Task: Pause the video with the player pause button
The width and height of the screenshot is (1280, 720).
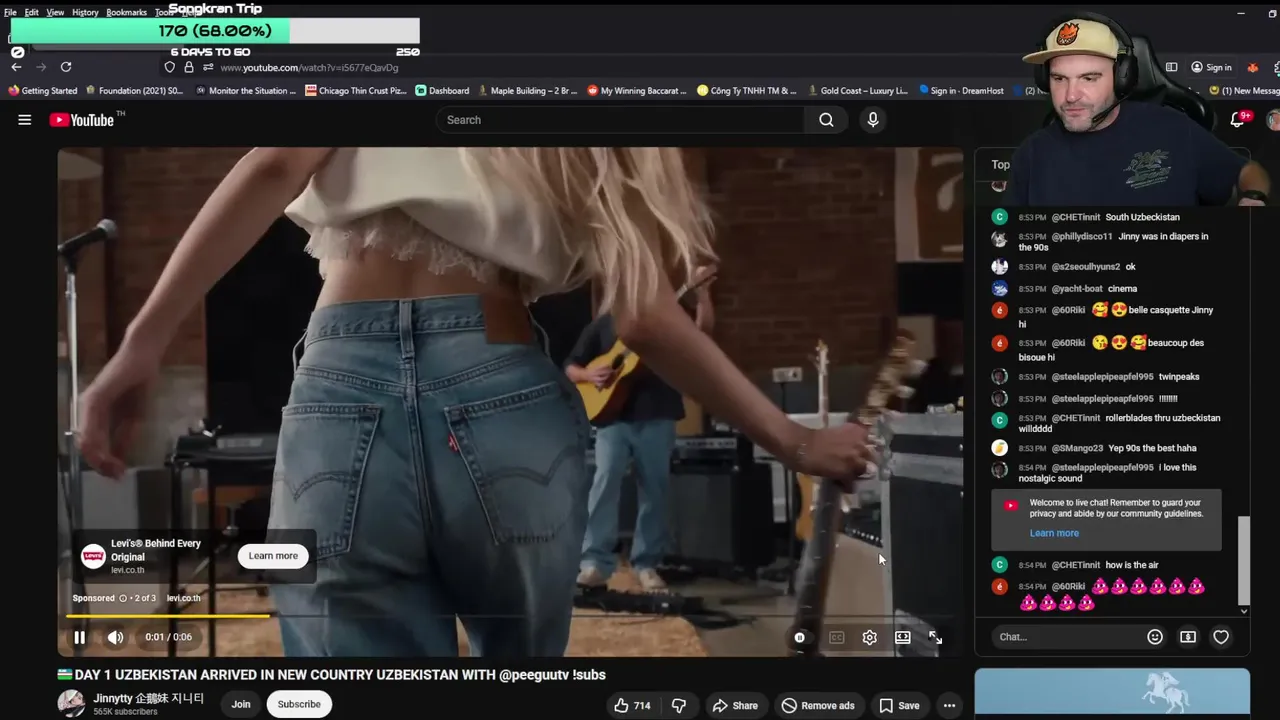Action: [x=80, y=637]
